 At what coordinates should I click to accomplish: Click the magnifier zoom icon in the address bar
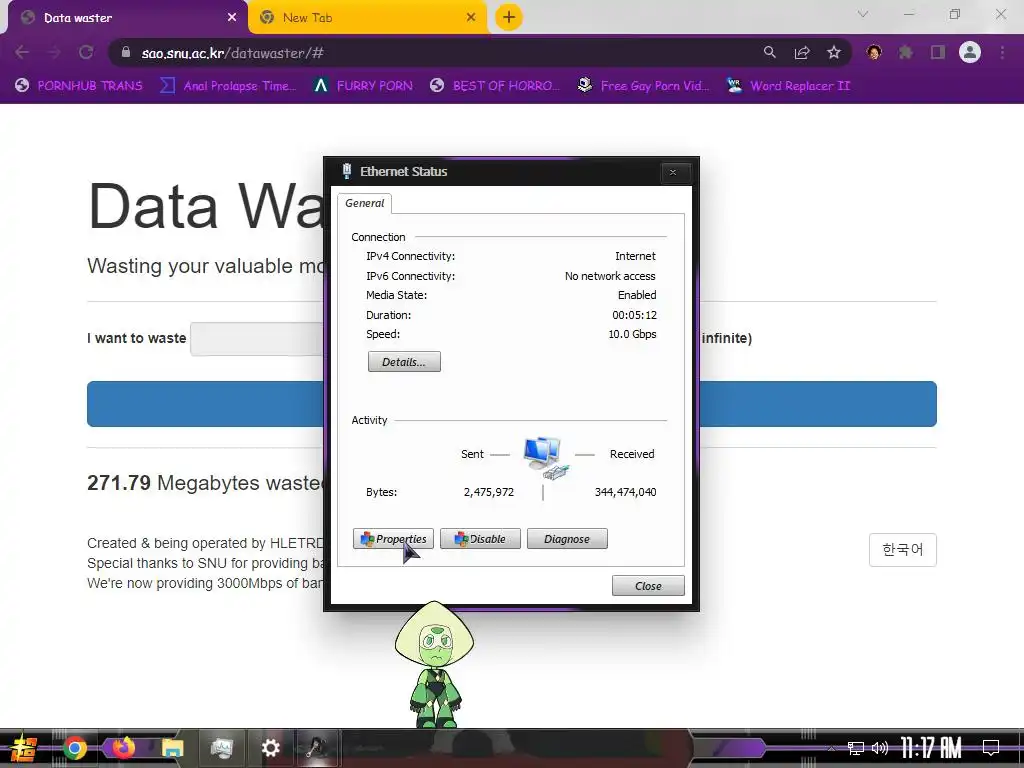click(x=770, y=52)
